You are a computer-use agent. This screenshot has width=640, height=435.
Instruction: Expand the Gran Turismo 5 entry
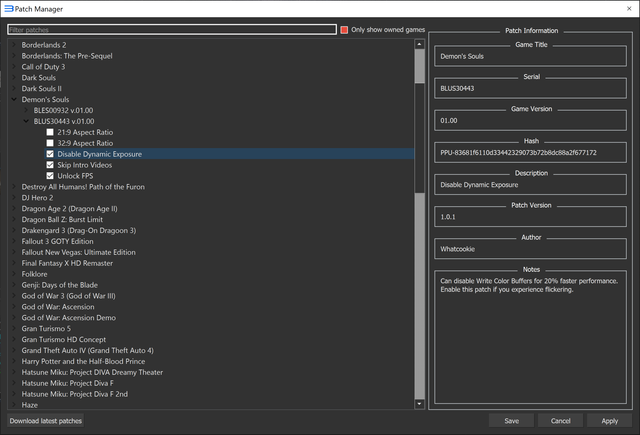(x=14, y=328)
